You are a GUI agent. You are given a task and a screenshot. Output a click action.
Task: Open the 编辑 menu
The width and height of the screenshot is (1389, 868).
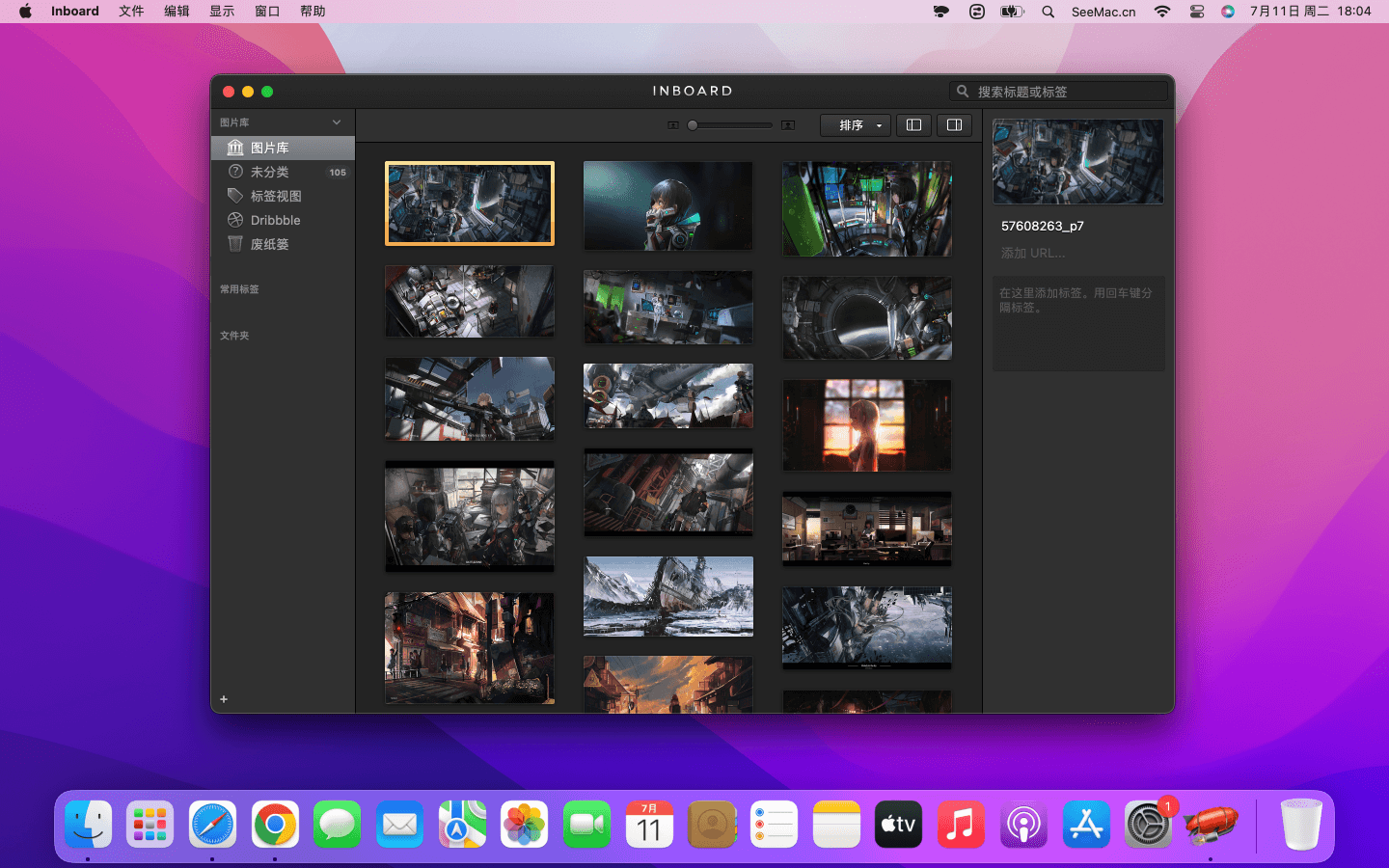point(177,12)
